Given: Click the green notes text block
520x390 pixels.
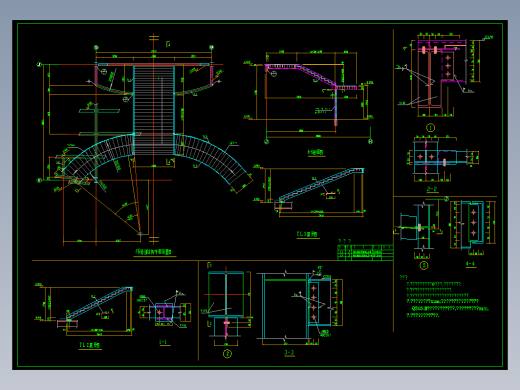Looking at the screenshot, I should [x=444, y=297].
